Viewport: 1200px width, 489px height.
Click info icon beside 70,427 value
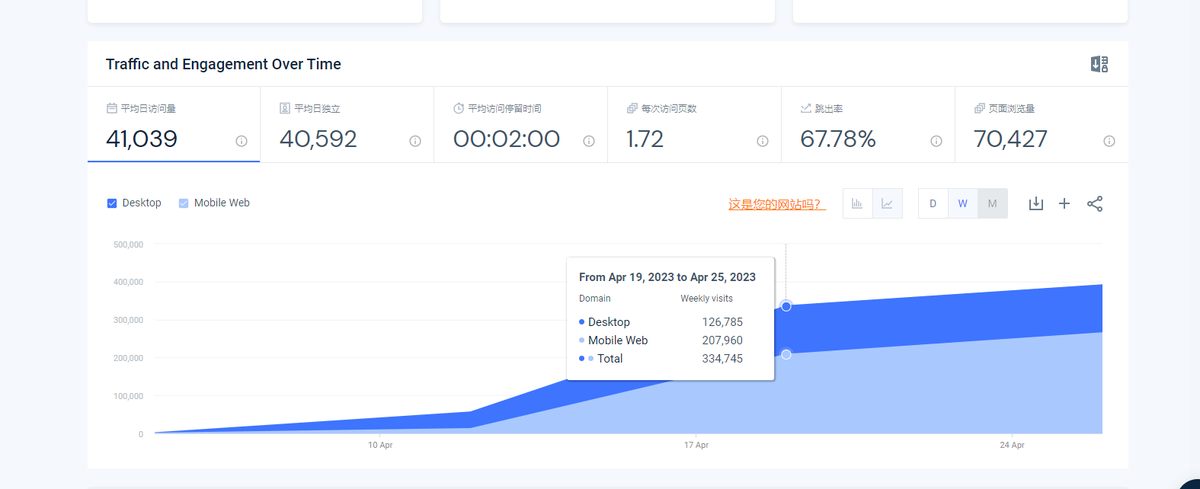coord(1109,141)
